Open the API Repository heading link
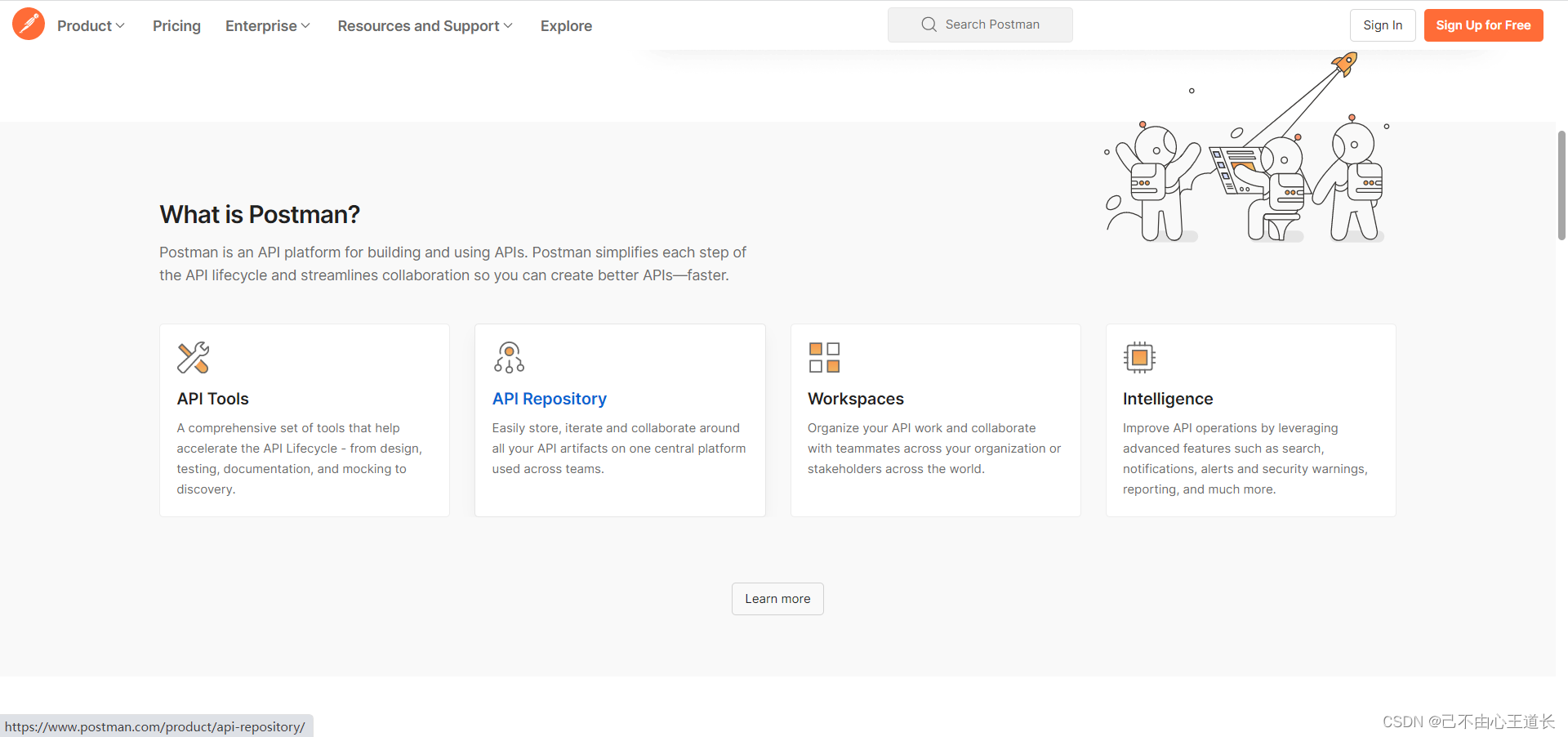Screen dimensions: 1568x737 (x=549, y=399)
